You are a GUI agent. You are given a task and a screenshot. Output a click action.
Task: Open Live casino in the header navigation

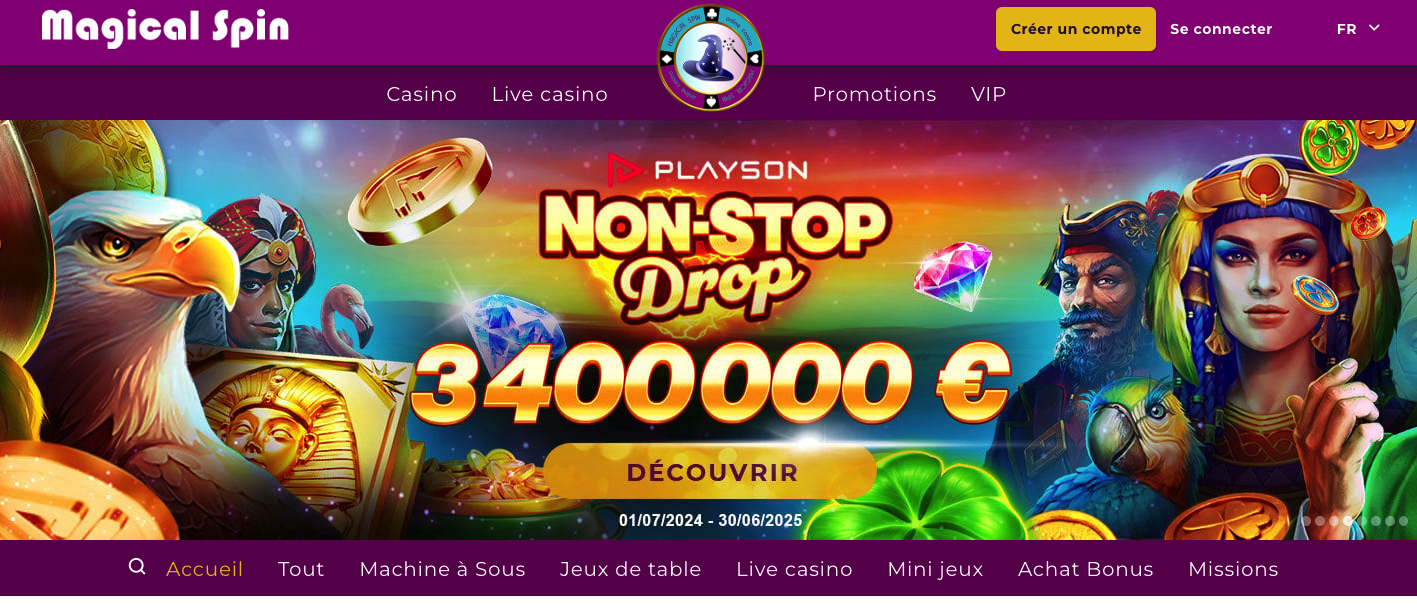pyautogui.click(x=550, y=94)
